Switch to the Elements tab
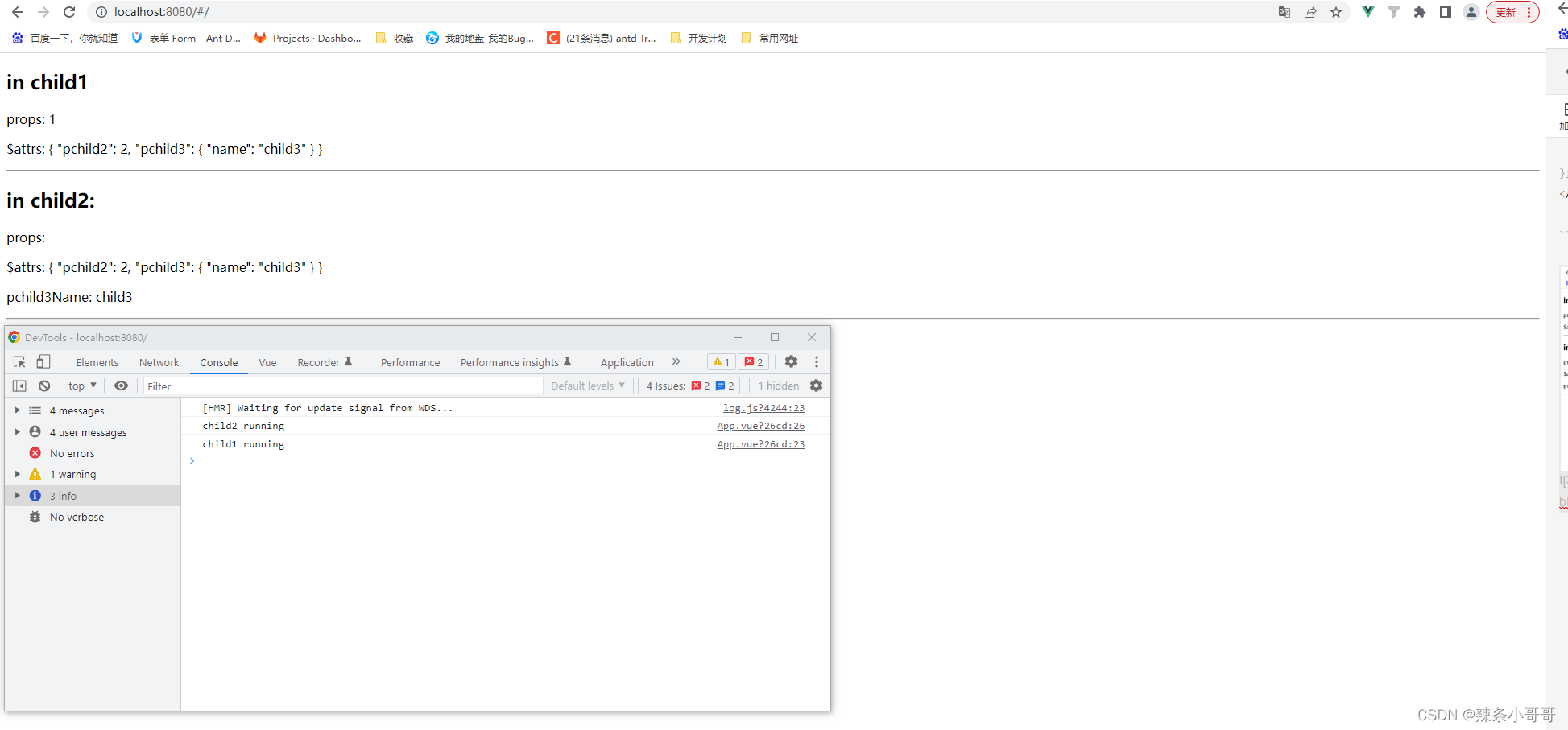Viewport: 1568px width, 730px height. [x=97, y=362]
